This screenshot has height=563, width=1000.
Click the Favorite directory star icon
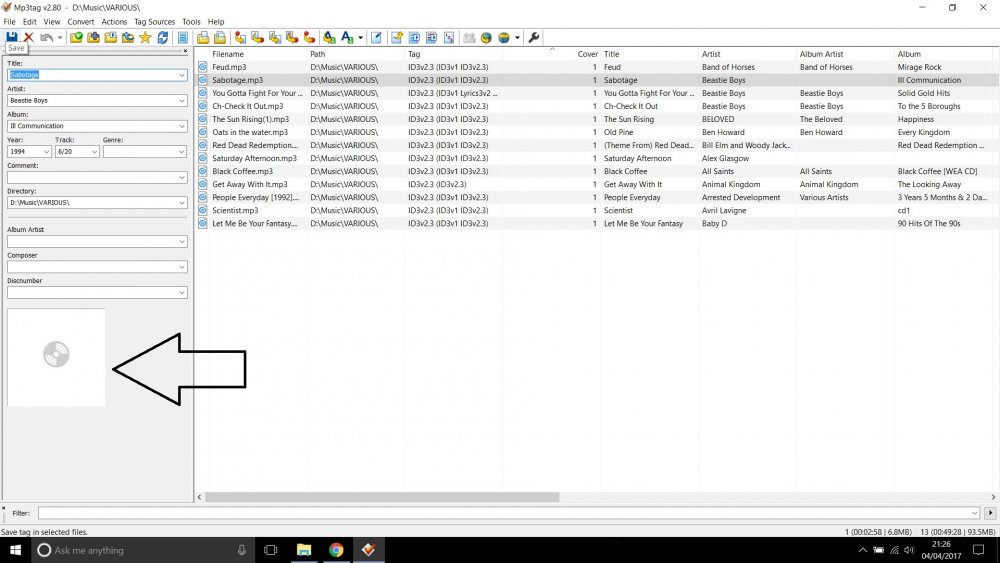click(145, 38)
